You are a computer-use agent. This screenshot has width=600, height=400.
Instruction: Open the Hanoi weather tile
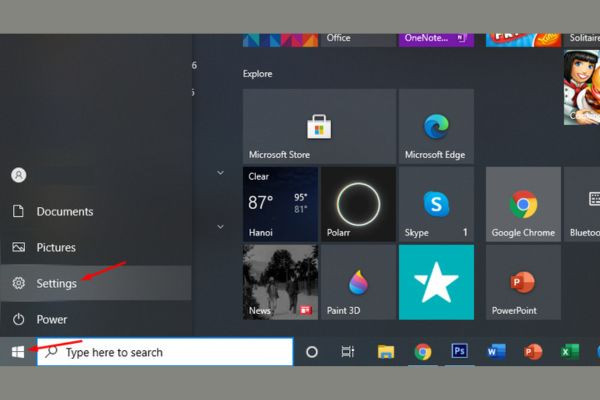coord(280,204)
